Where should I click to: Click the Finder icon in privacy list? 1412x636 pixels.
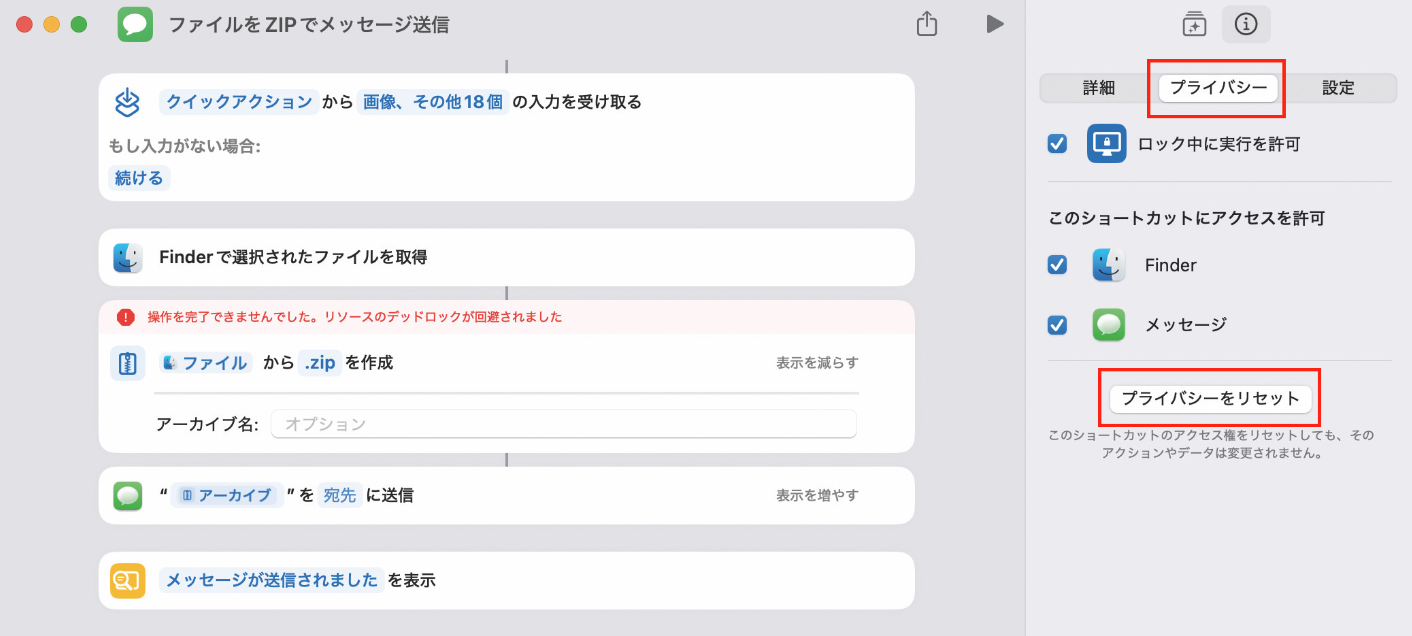point(1108,265)
